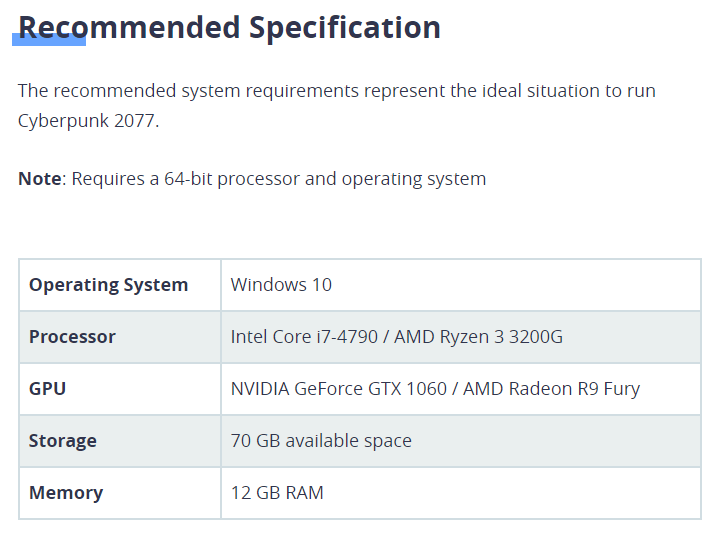Image resolution: width=723 pixels, height=553 pixels.
Task: Click the blue highlight under the heading
Action: [x=49, y=40]
